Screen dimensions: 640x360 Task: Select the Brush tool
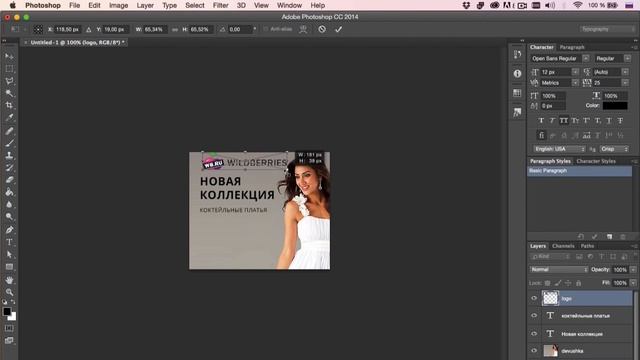(x=9, y=143)
